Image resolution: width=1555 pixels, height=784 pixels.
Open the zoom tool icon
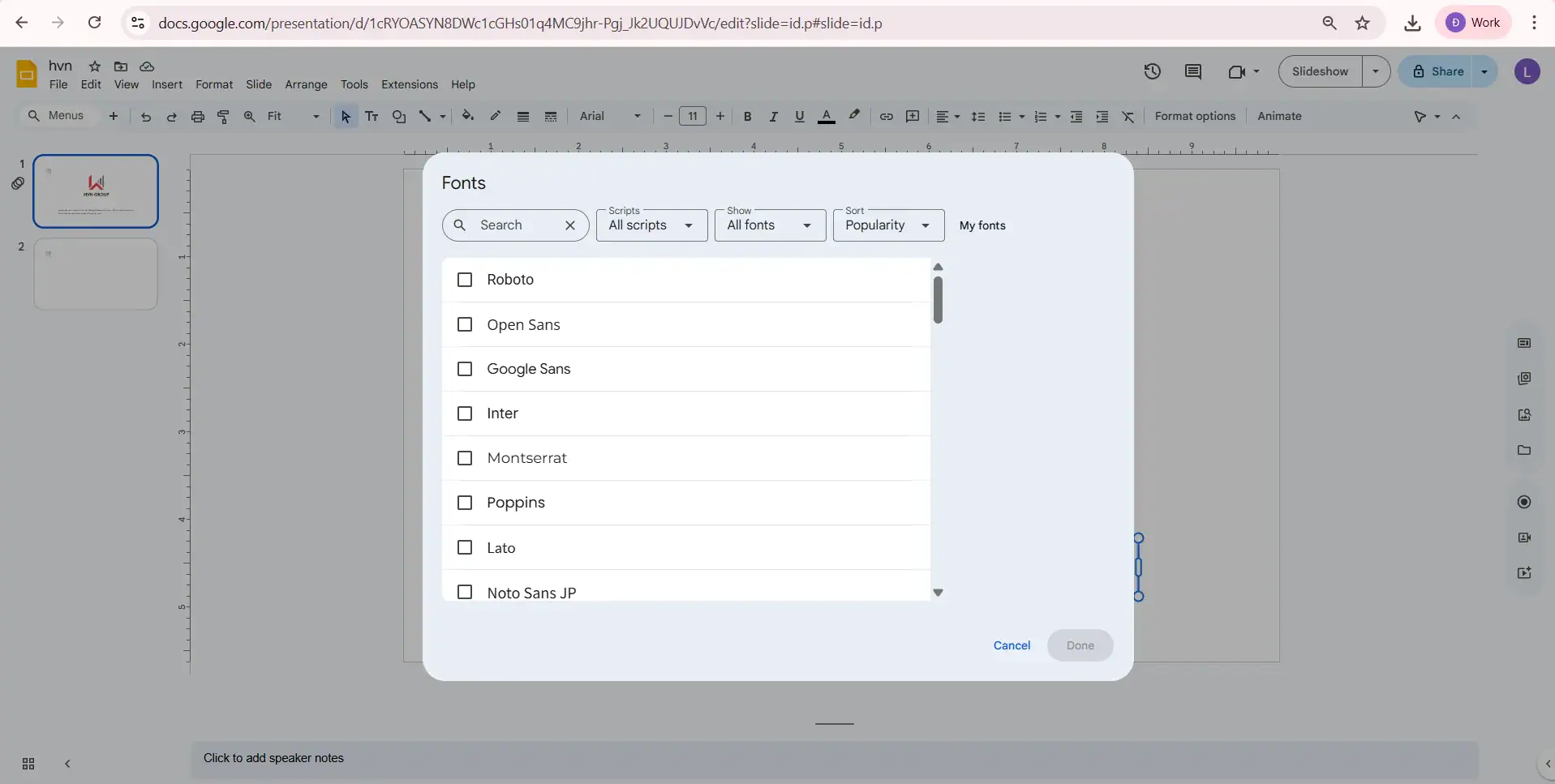[250, 117]
